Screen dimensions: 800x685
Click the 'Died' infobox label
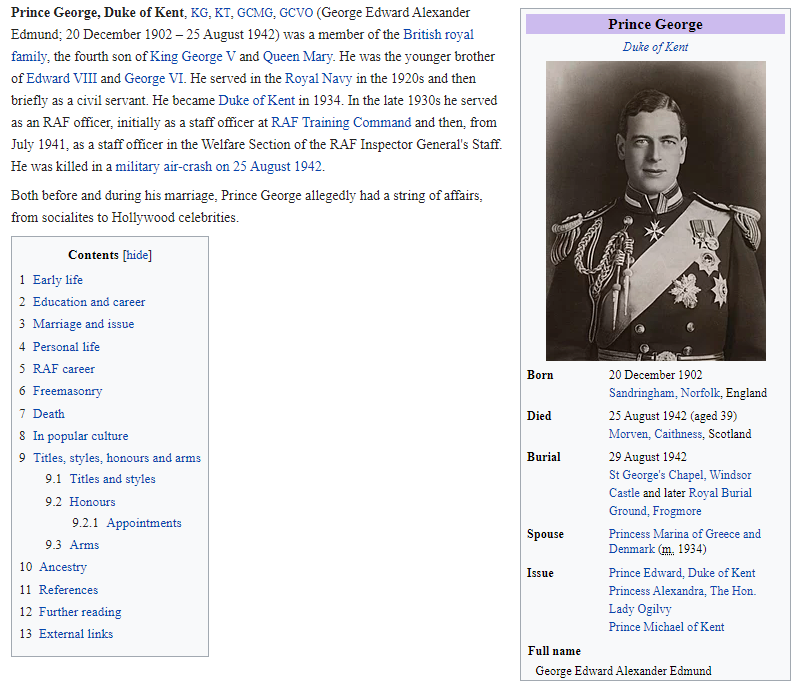pos(539,416)
